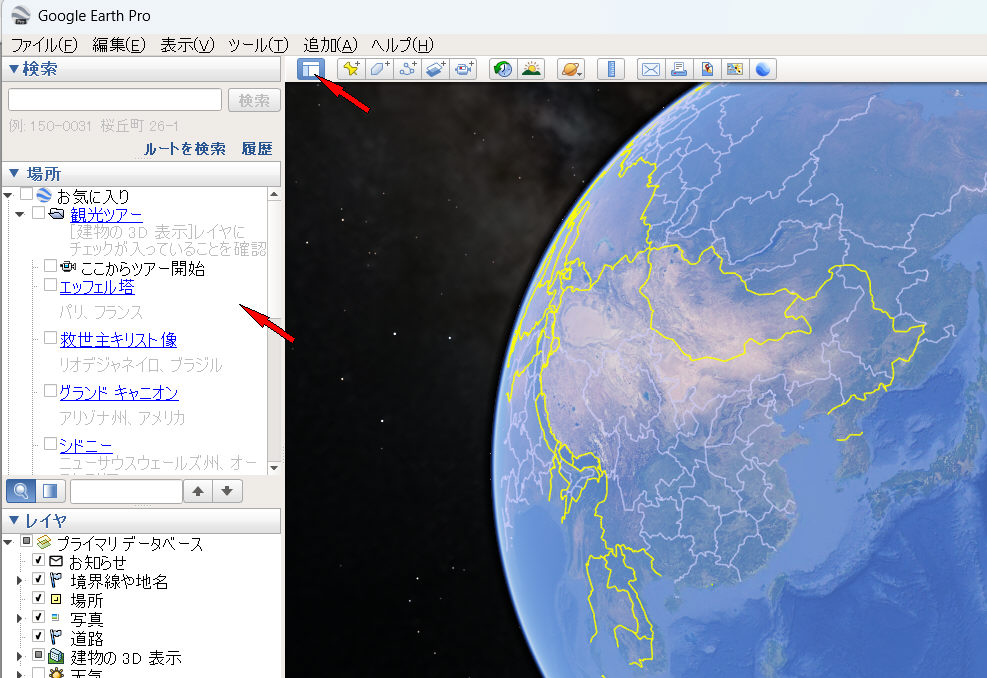
Task: Collapse the 検索 panel header
Action: [x=14, y=68]
